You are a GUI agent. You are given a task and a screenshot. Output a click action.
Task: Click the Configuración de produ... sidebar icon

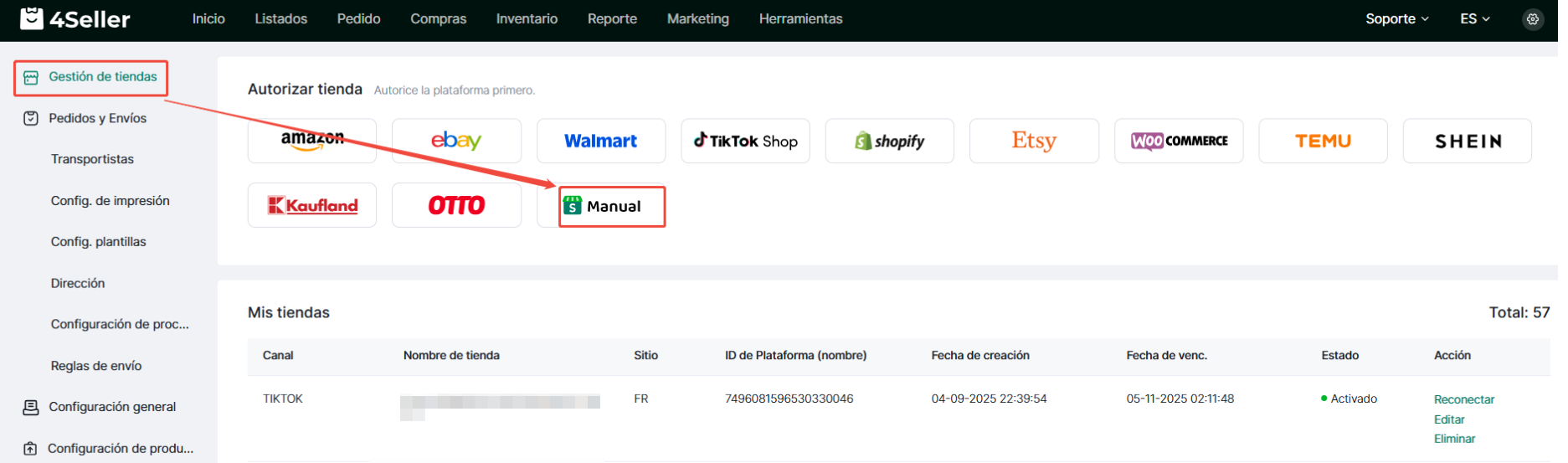click(31, 449)
